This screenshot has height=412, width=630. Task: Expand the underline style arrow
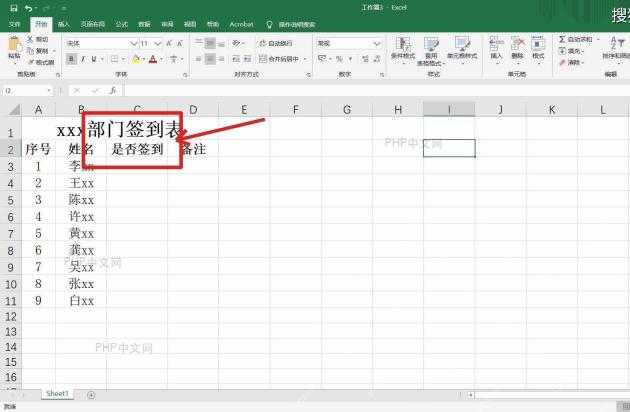(102, 59)
